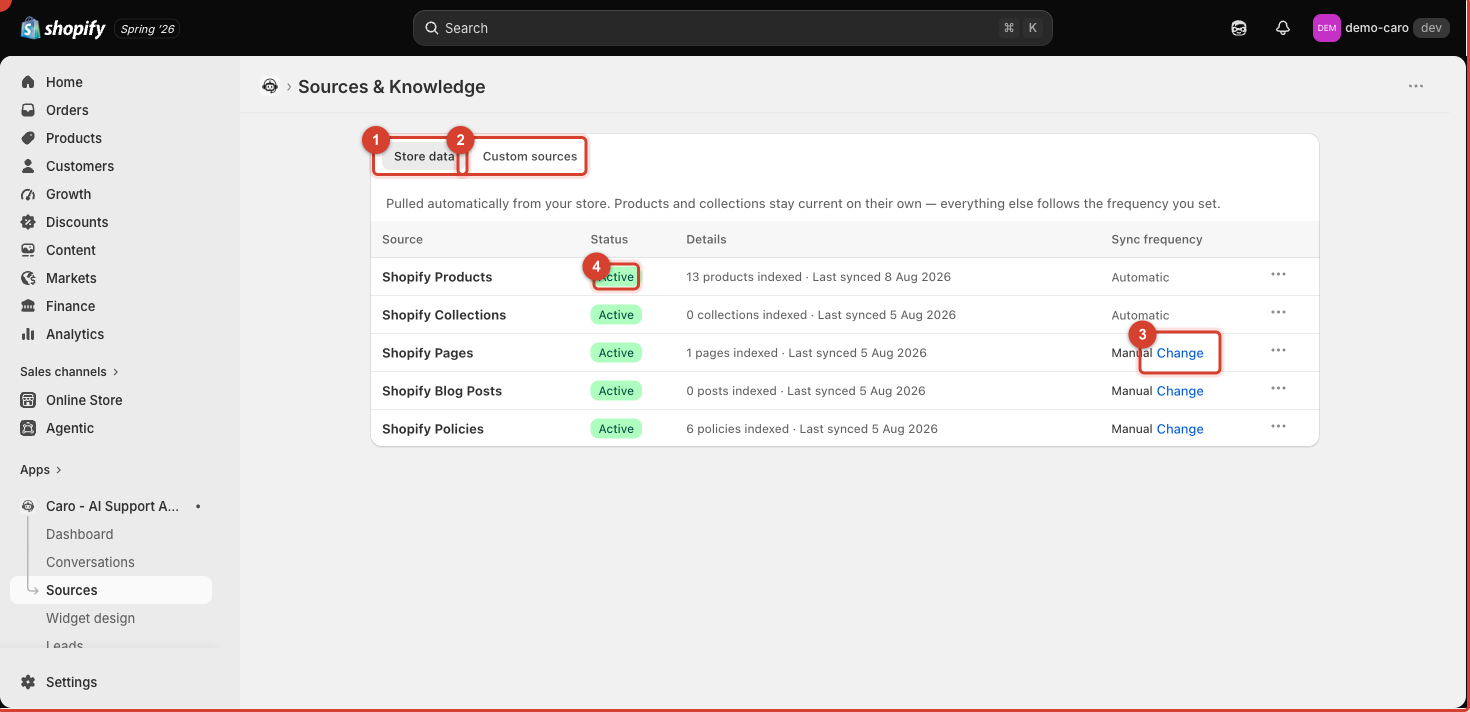Image resolution: width=1470 pixels, height=712 pixels.
Task: Click the Spring '26 edition badge
Action: (x=148, y=29)
